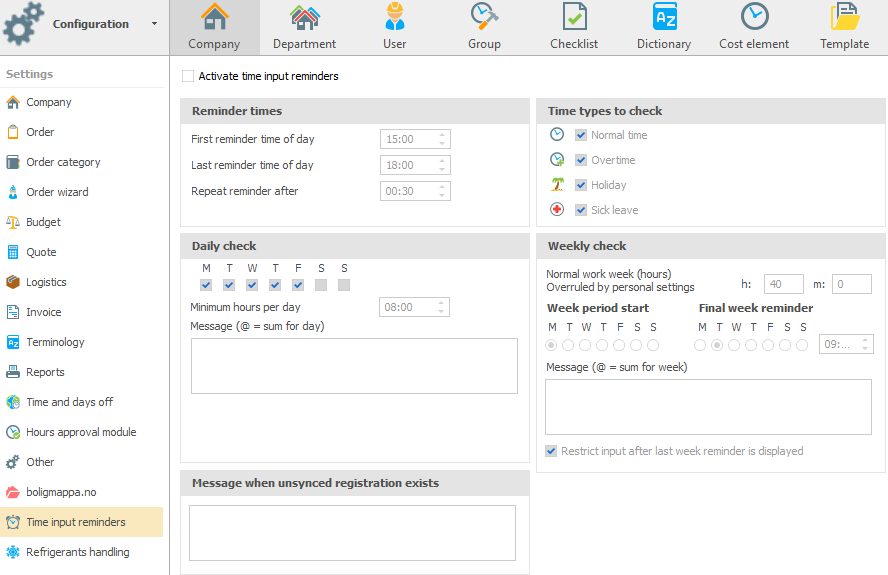
Task: Click the Time input reminders alarm icon
Action: 13,522
